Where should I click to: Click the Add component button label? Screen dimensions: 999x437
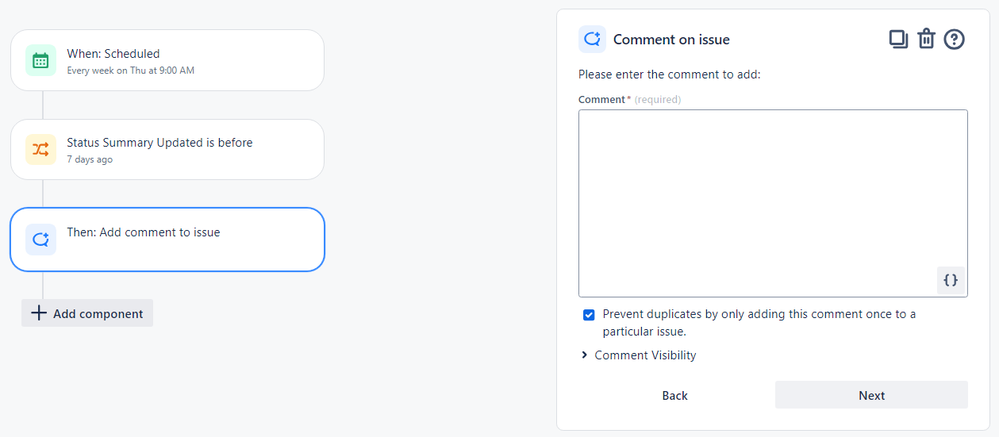pos(98,313)
